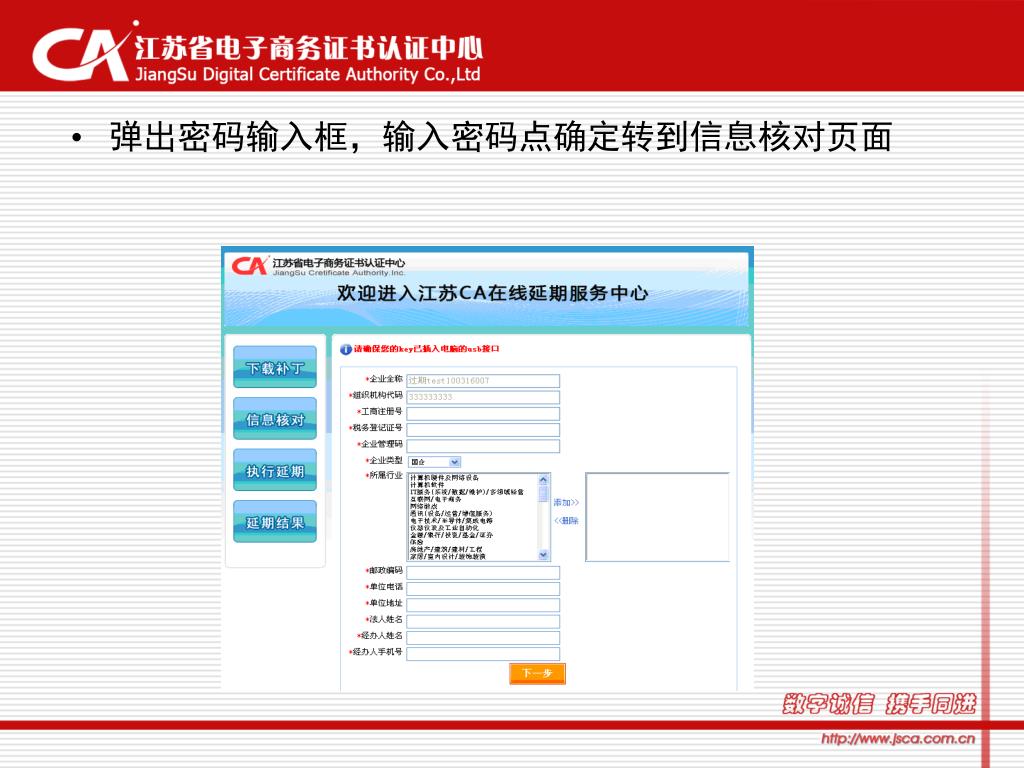Click the 下载补丁 sidebar button
The height and width of the screenshot is (768, 1024).
coord(275,367)
